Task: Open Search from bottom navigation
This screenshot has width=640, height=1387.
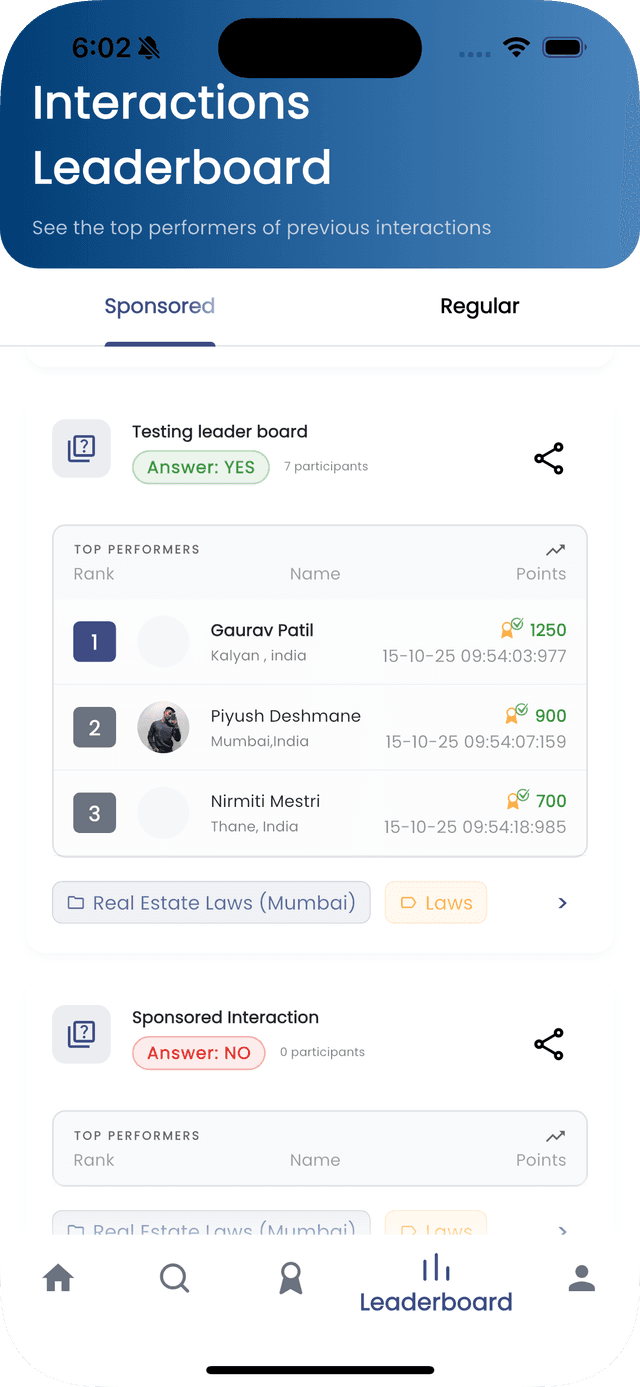Action: point(174,1277)
